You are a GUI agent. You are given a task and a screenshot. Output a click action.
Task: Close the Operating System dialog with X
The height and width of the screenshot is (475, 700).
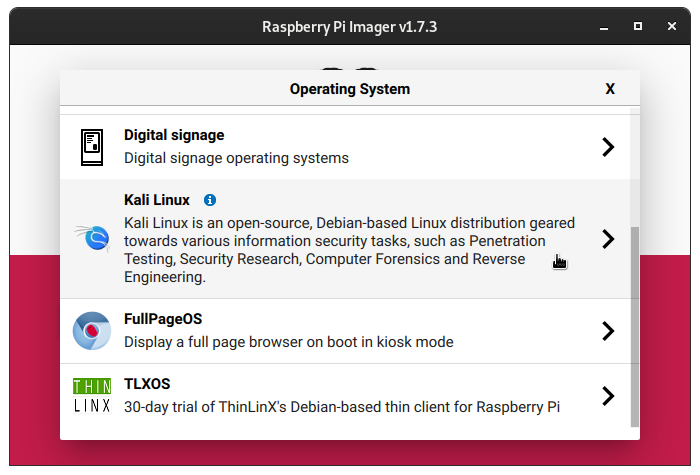tap(610, 89)
